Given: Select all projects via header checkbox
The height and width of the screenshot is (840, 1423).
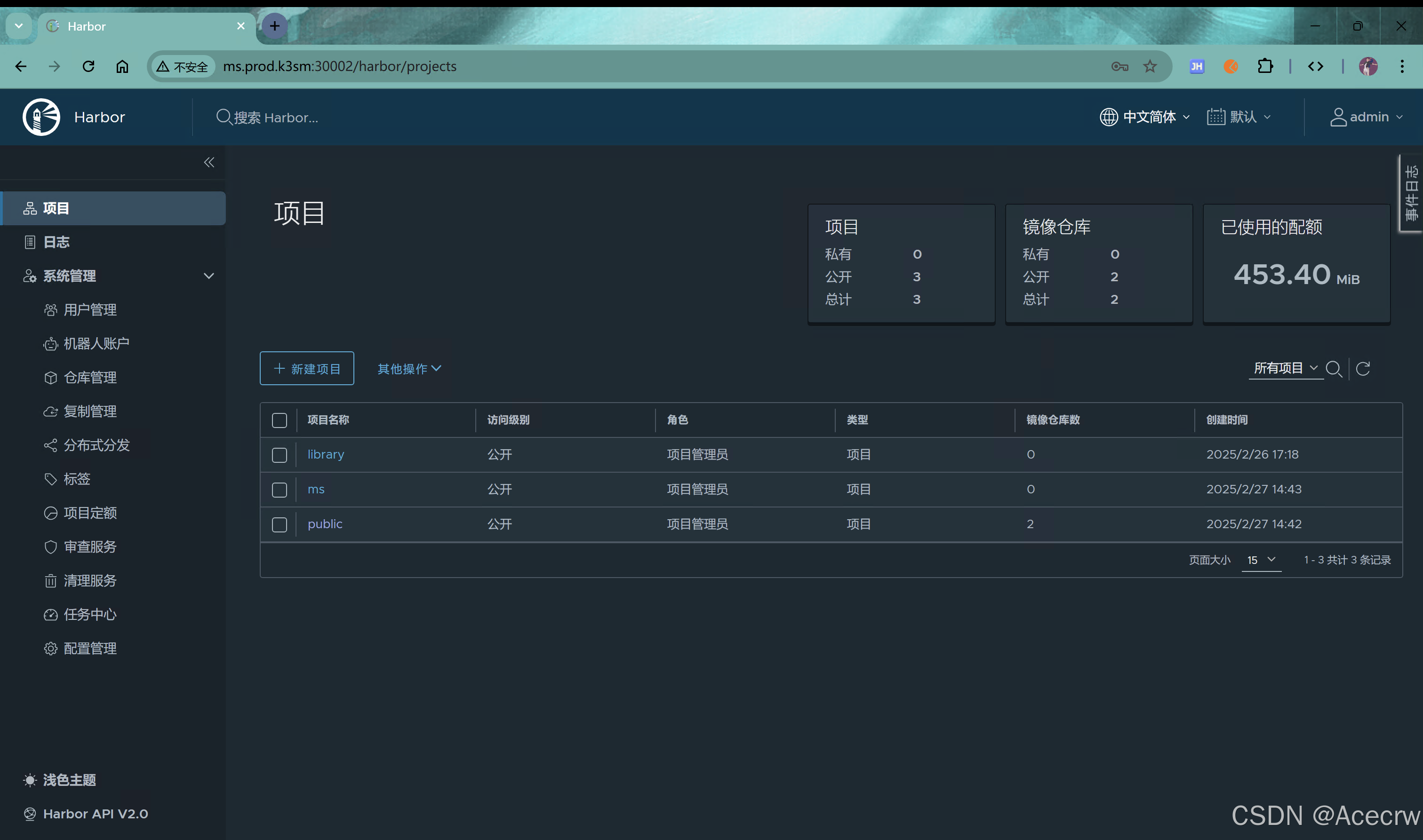Looking at the screenshot, I should [x=279, y=420].
